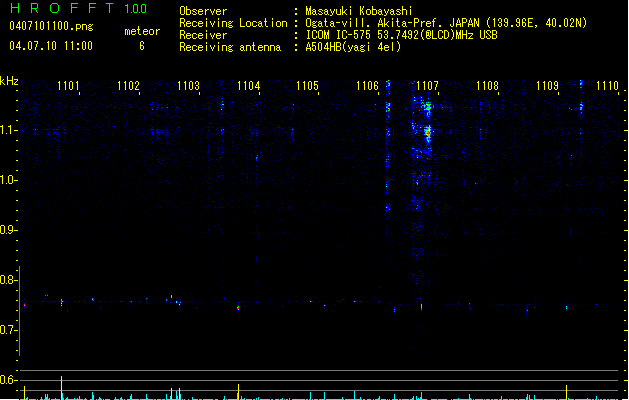Click the Receiving antenna label
The width and height of the screenshot is (629, 400).
tap(230, 47)
